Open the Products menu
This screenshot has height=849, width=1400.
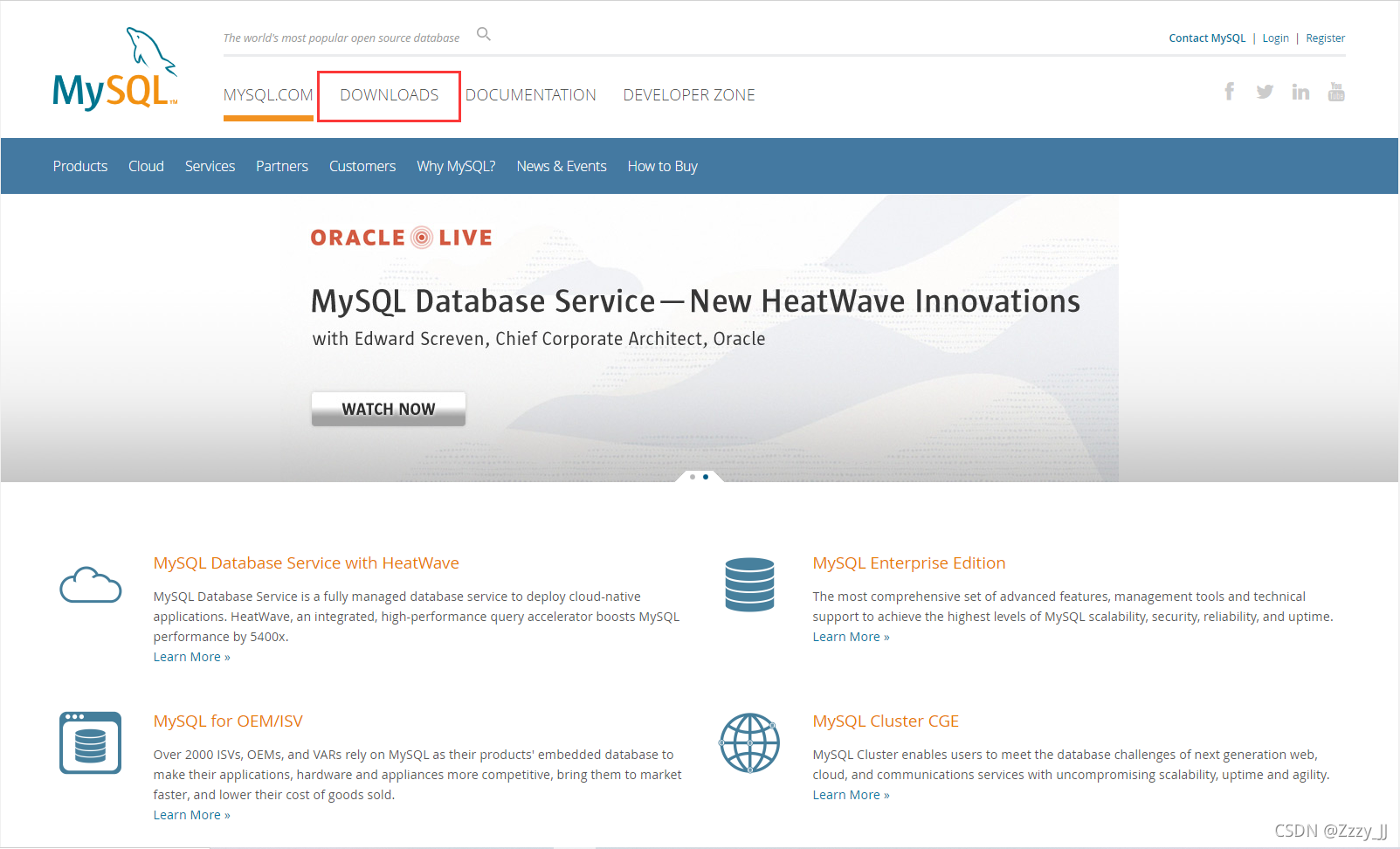(80, 166)
